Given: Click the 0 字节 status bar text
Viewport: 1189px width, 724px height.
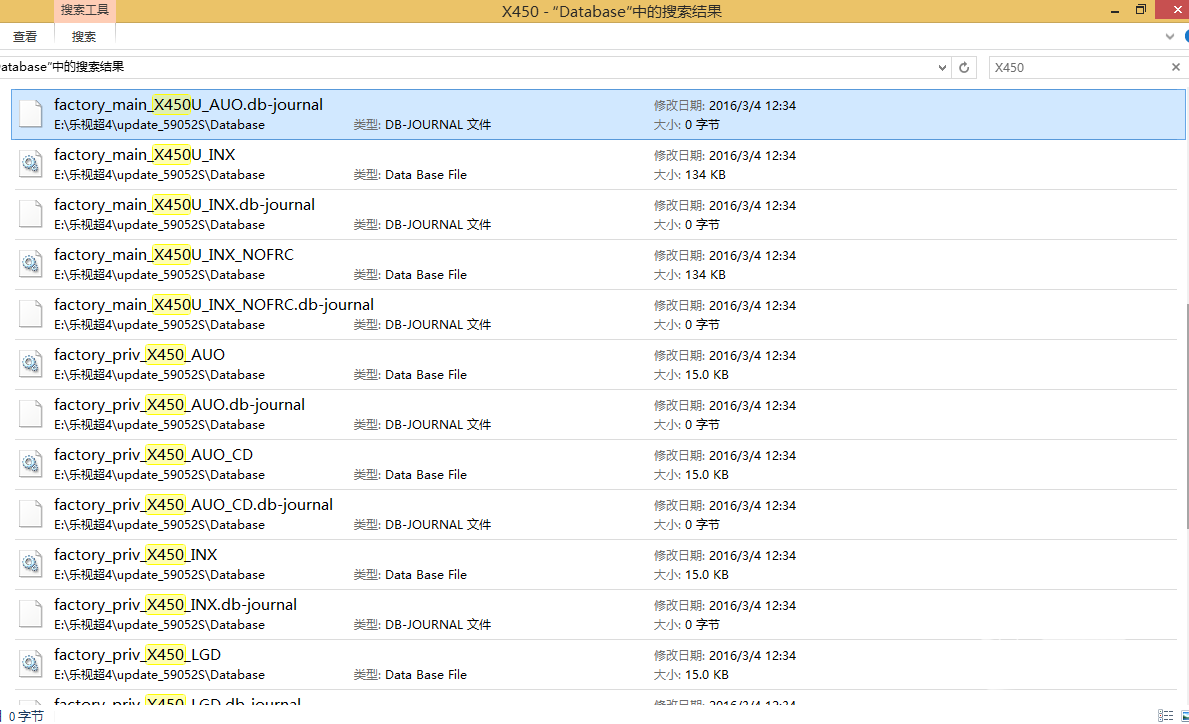Looking at the screenshot, I should 27,716.
